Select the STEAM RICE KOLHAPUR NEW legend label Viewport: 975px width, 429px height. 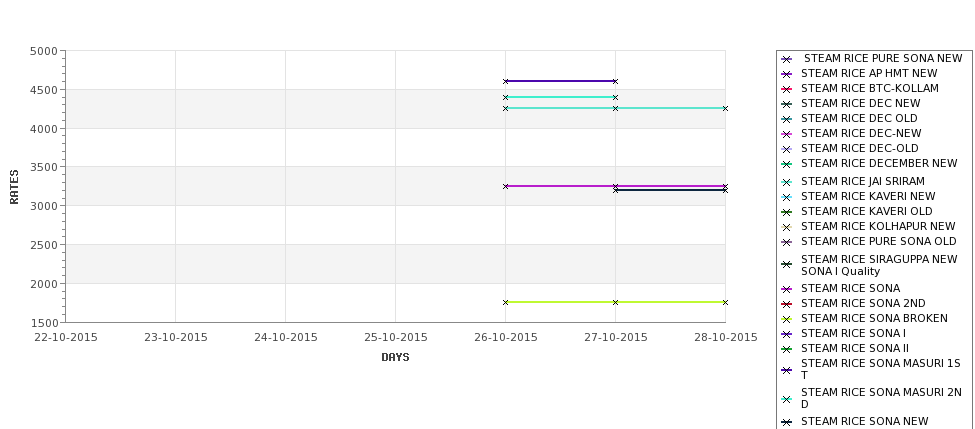[878, 226]
